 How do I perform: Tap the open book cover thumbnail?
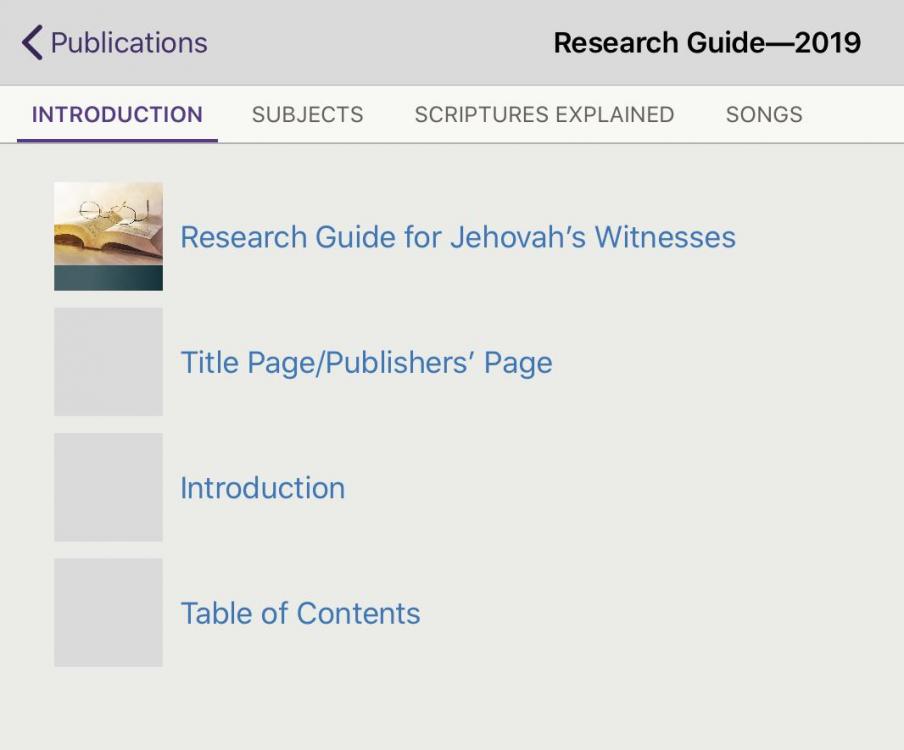tap(108, 236)
